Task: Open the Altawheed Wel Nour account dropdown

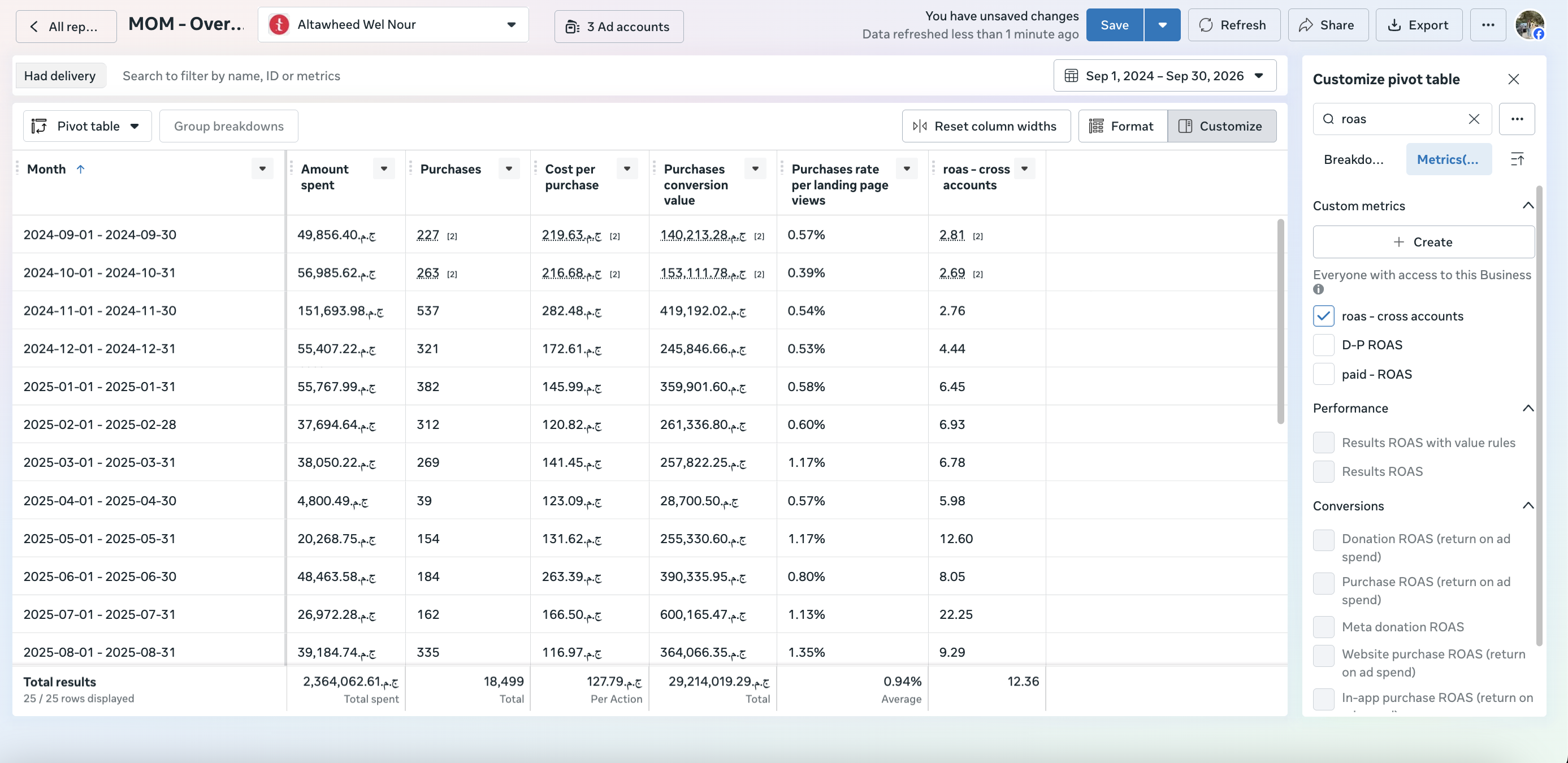Action: tap(393, 25)
